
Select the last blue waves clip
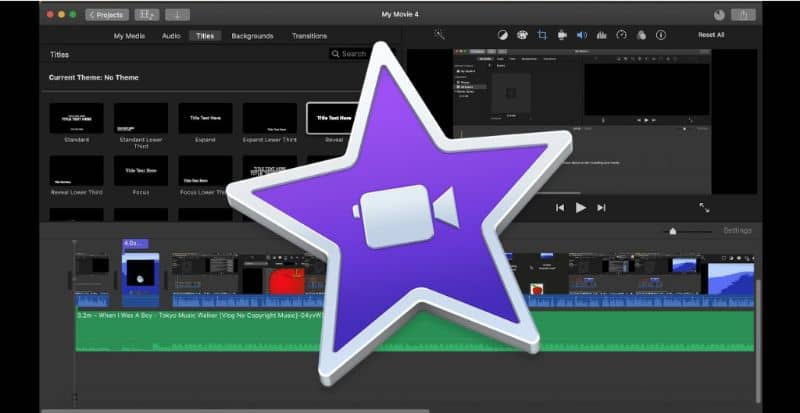pyautogui.click(x=731, y=279)
